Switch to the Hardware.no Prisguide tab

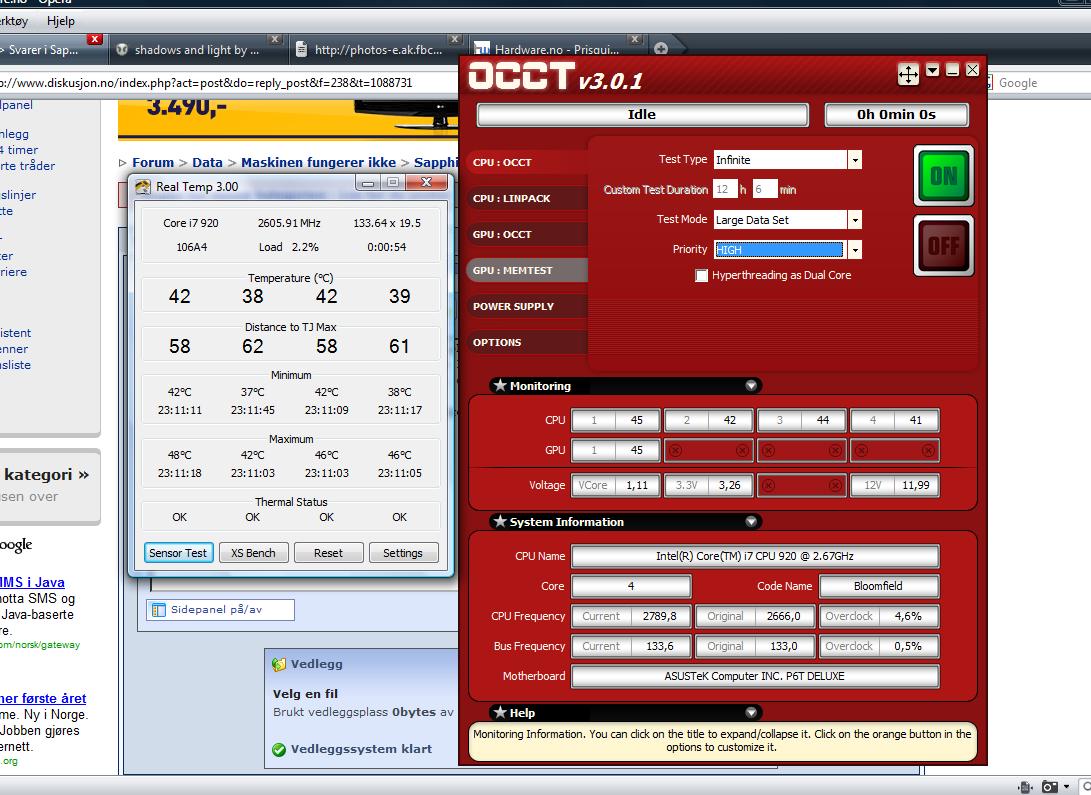point(557,49)
